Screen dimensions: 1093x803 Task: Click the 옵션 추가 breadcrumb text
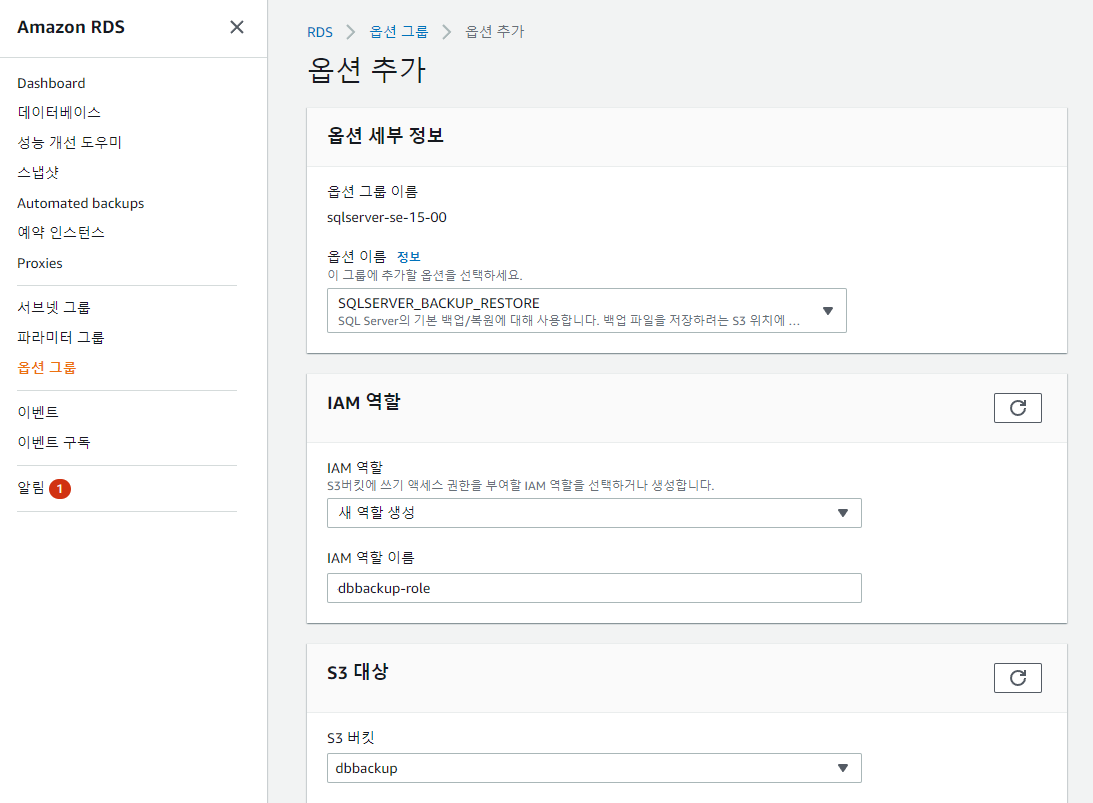click(x=495, y=31)
